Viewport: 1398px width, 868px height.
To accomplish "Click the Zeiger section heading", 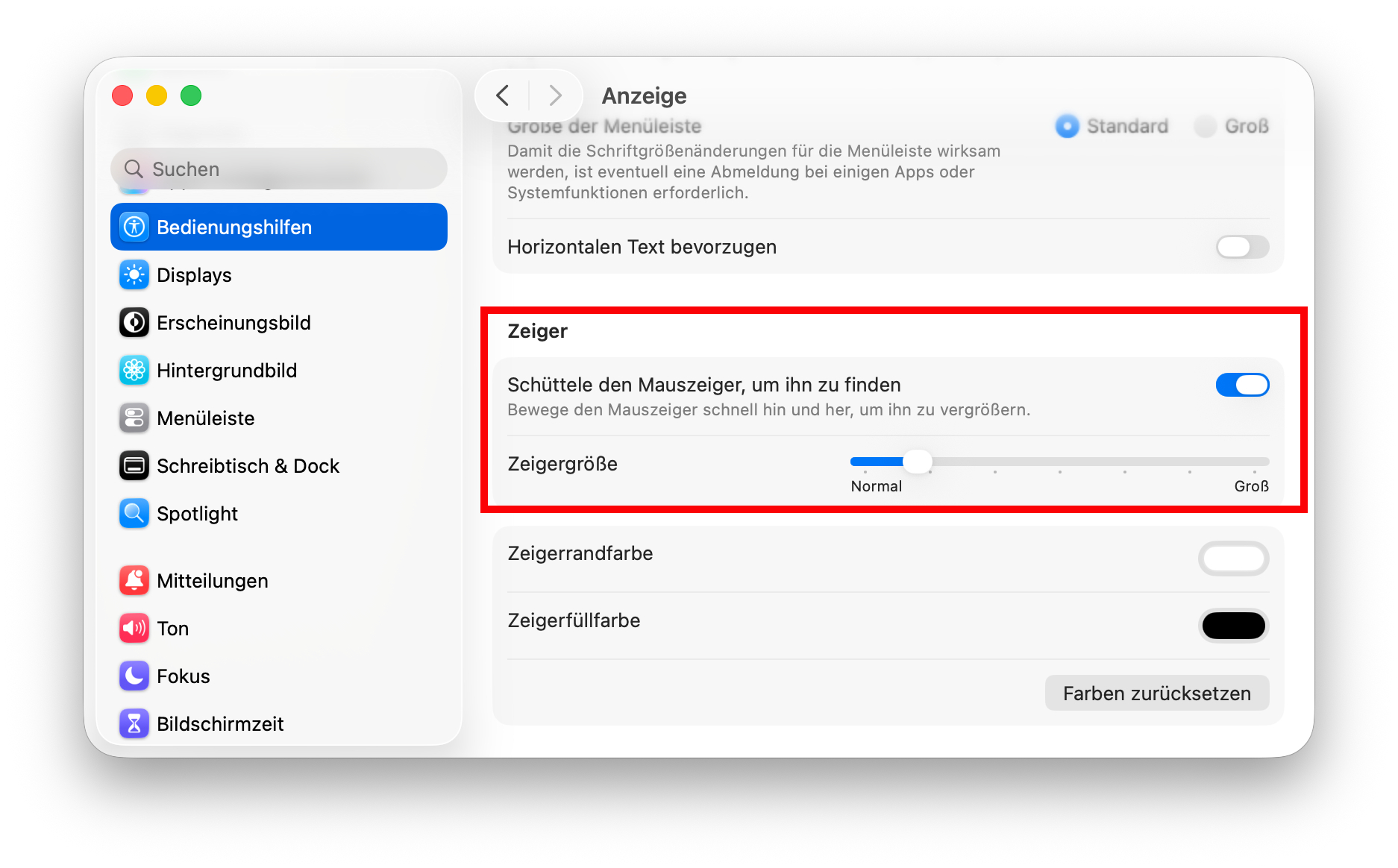I will pyautogui.click(x=537, y=331).
